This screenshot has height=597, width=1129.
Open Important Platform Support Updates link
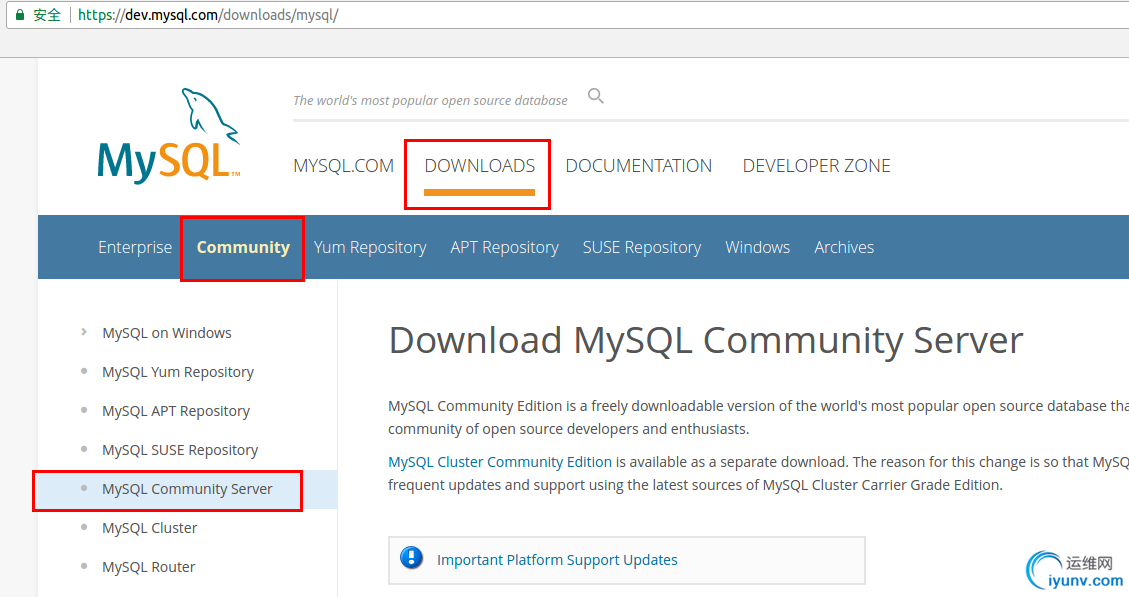[557, 560]
